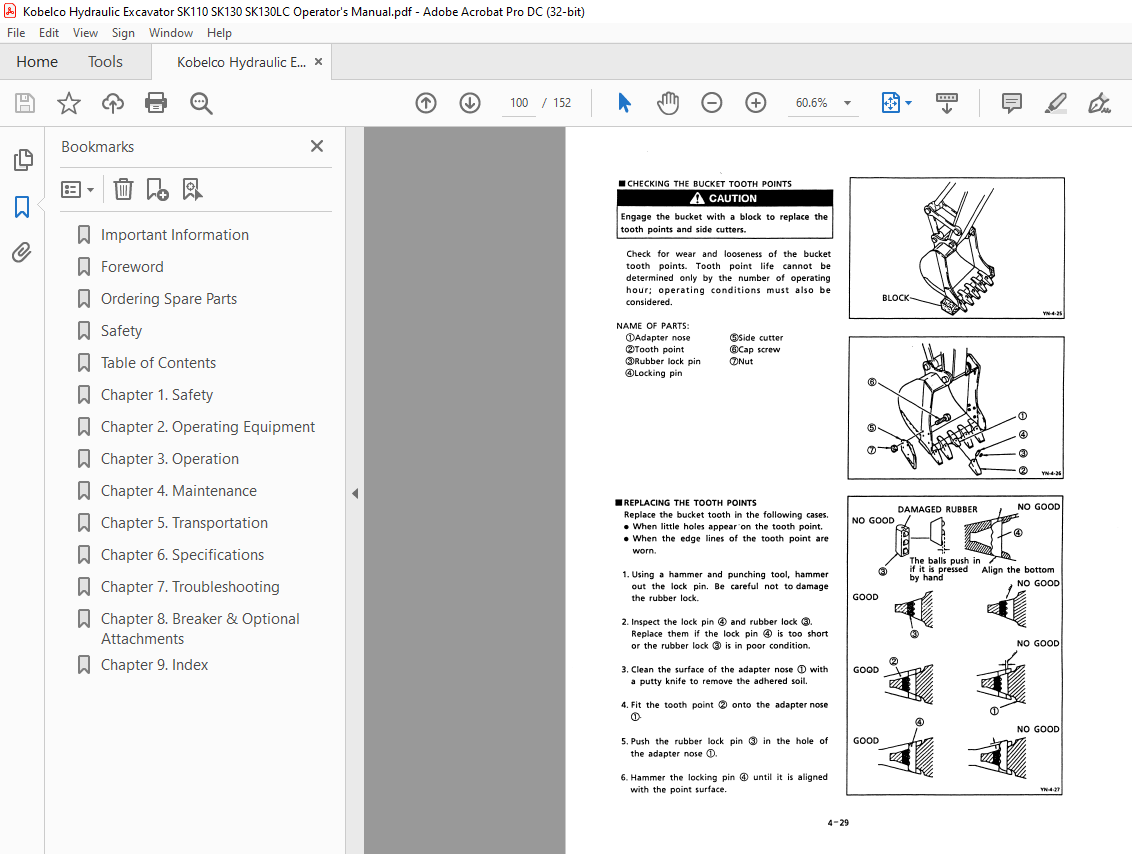Collapse the navigation pane arrow
This screenshot has width=1132, height=854.
[x=354, y=494]
